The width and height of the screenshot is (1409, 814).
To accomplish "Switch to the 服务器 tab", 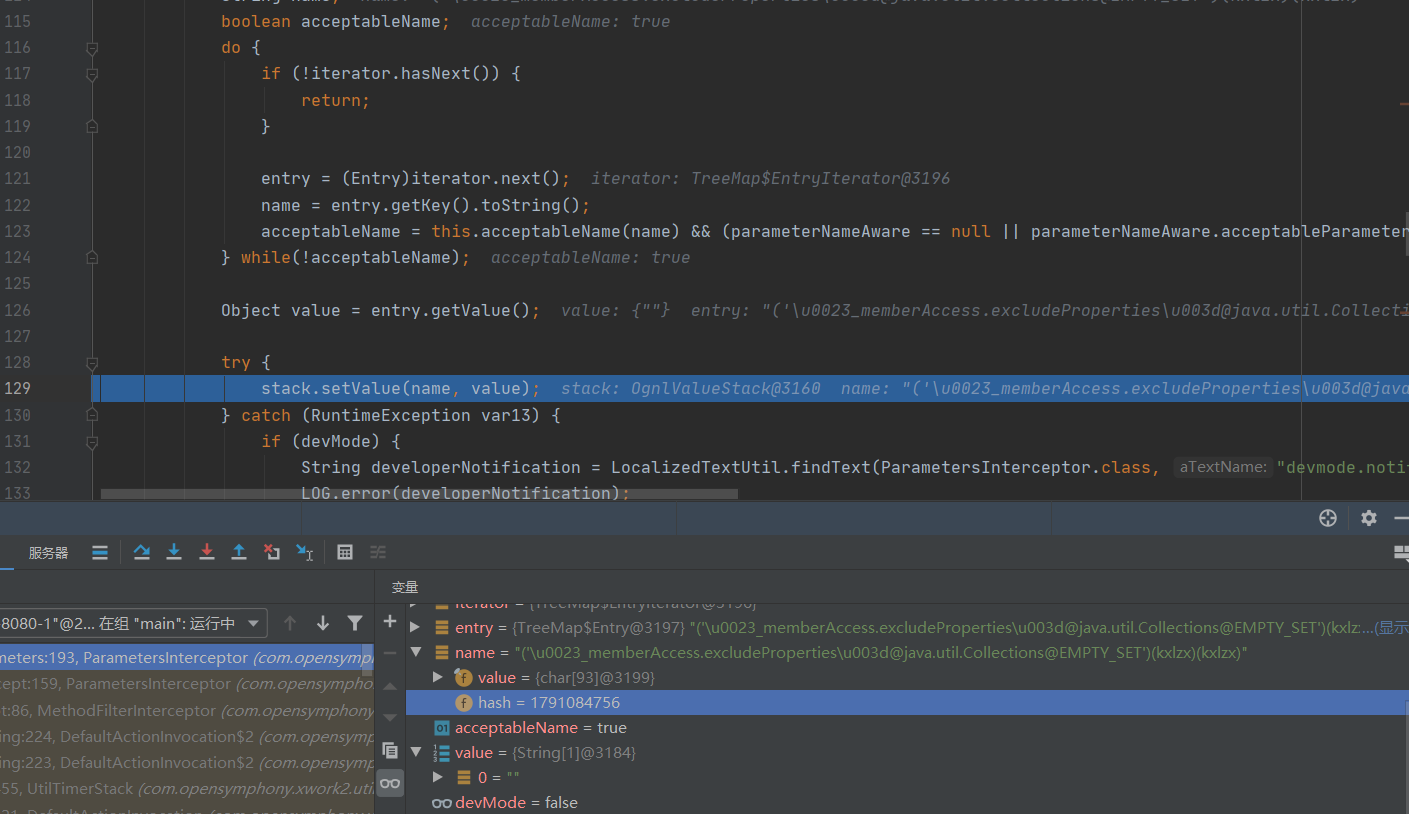I will click(x=48, y=553).
